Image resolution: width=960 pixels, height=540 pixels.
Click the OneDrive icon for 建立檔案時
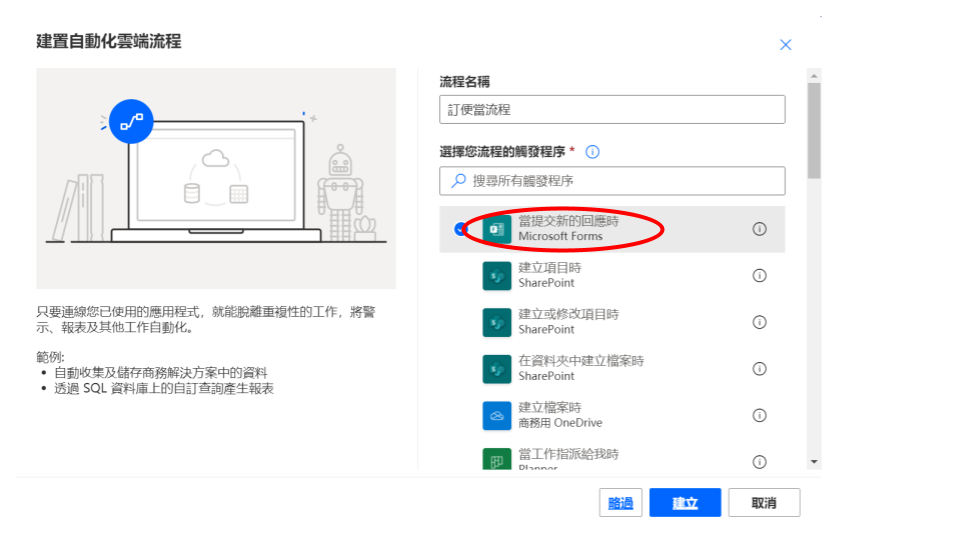point(497,416)
